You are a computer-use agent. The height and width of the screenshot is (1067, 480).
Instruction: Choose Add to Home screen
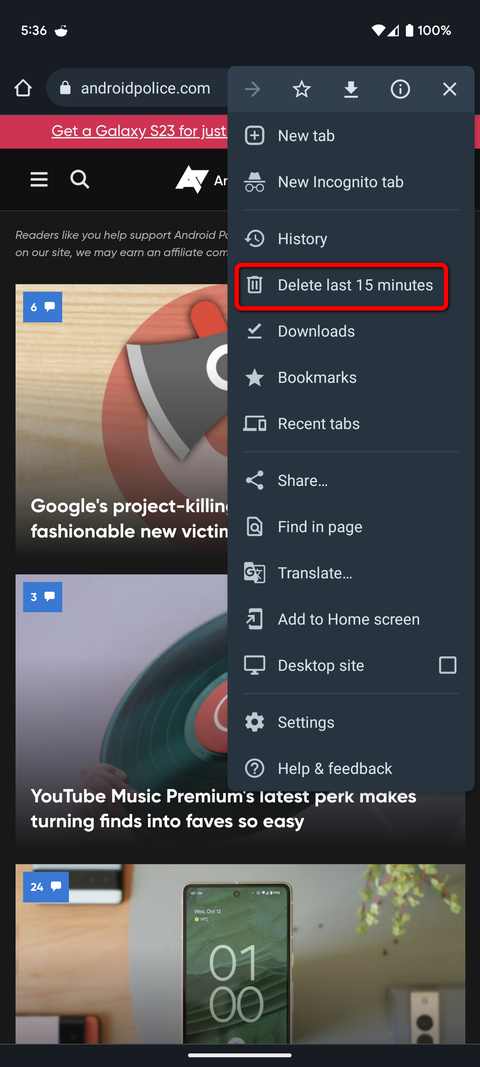coord(351,620)
